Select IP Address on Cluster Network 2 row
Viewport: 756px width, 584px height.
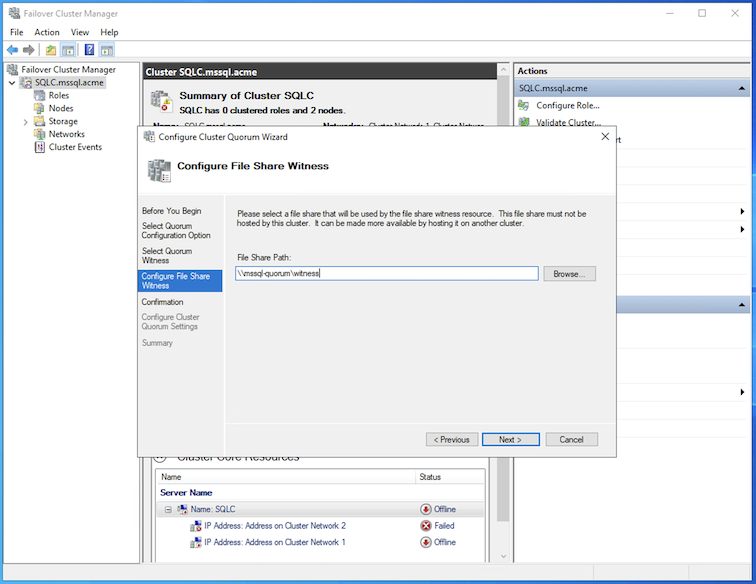point(320,526)
